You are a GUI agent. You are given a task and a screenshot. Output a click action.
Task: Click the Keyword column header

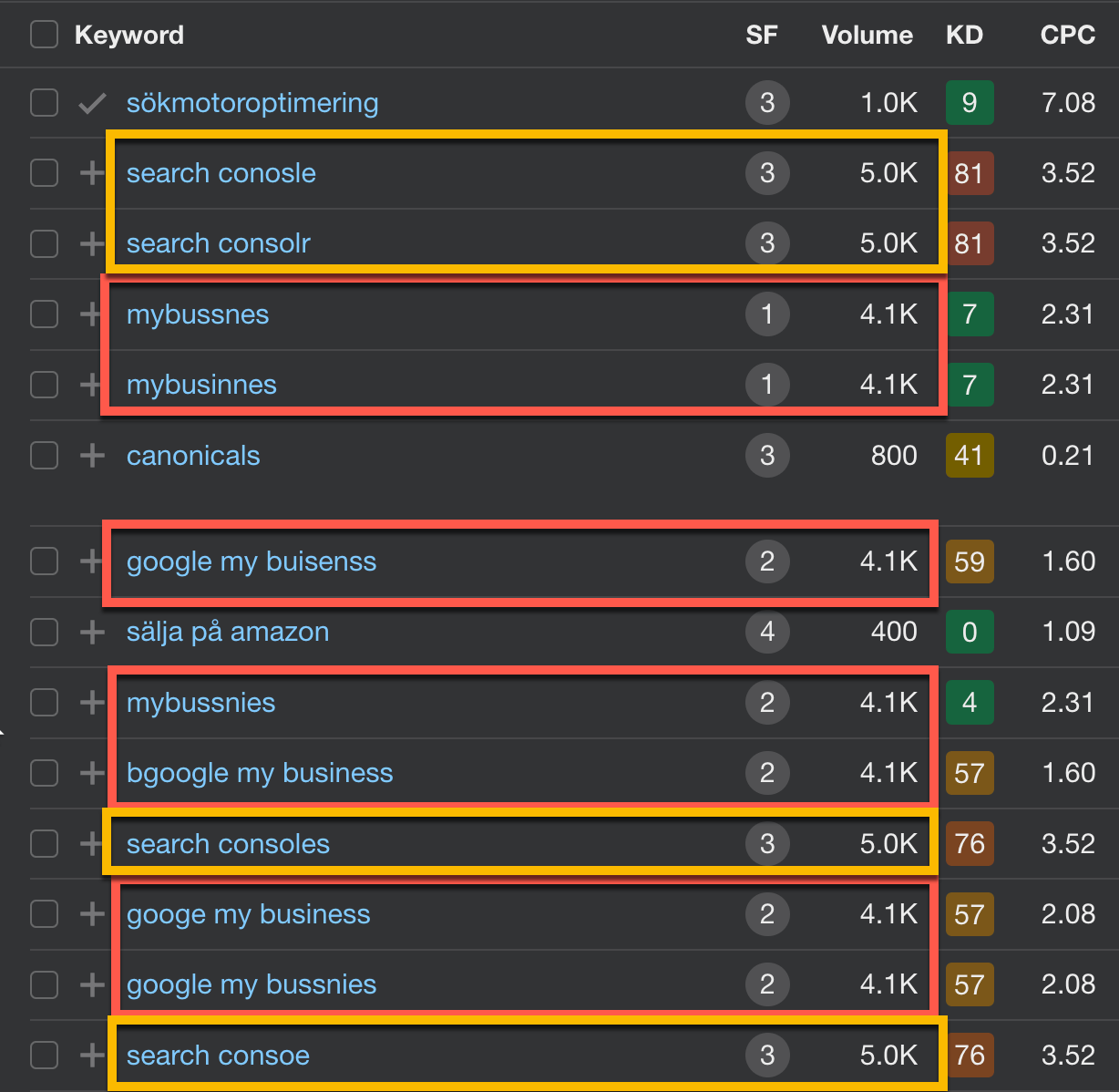129,35
